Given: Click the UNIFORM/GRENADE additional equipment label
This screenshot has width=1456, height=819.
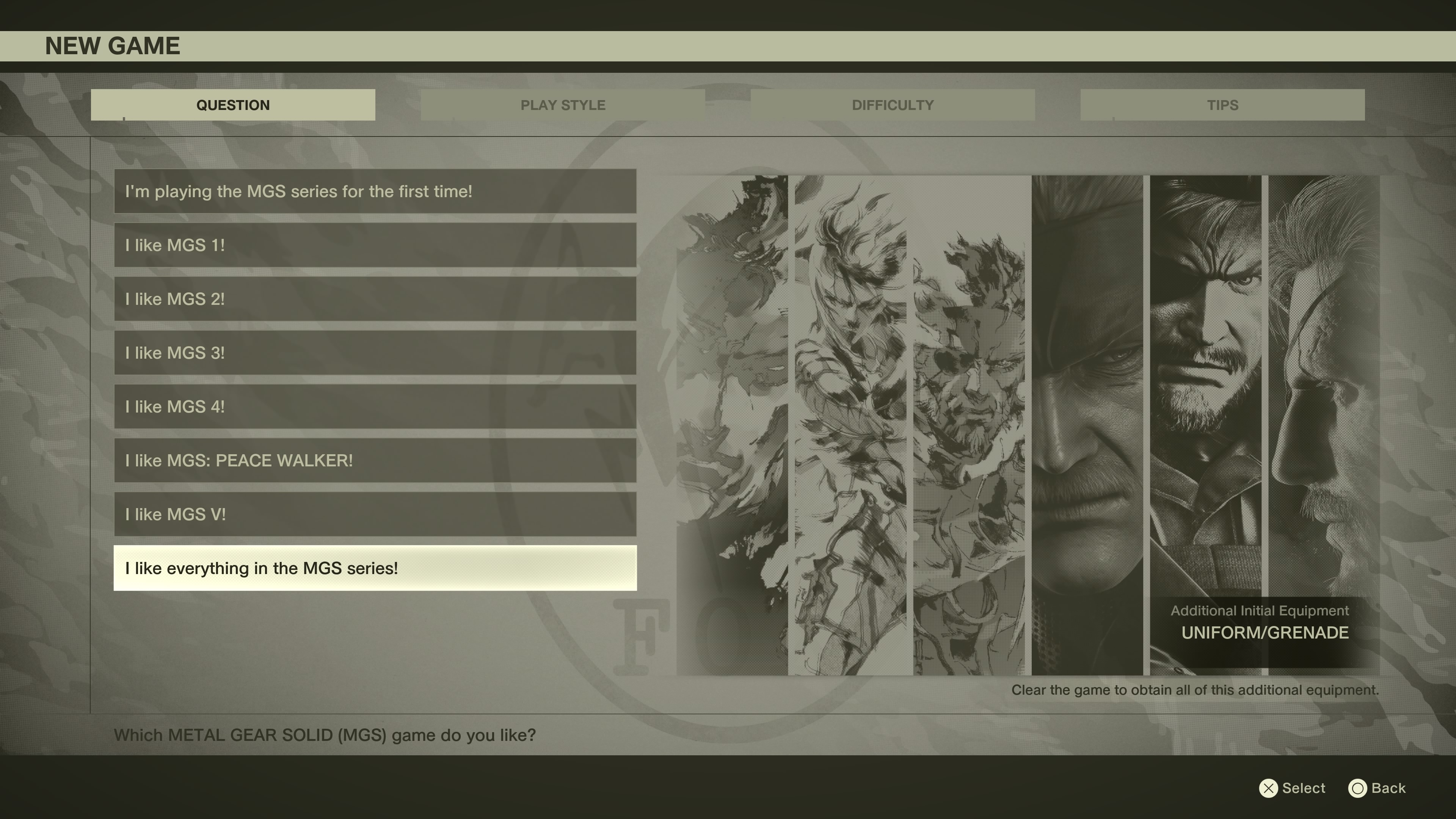Looking at the screenshot, I should pos(1265,632).
